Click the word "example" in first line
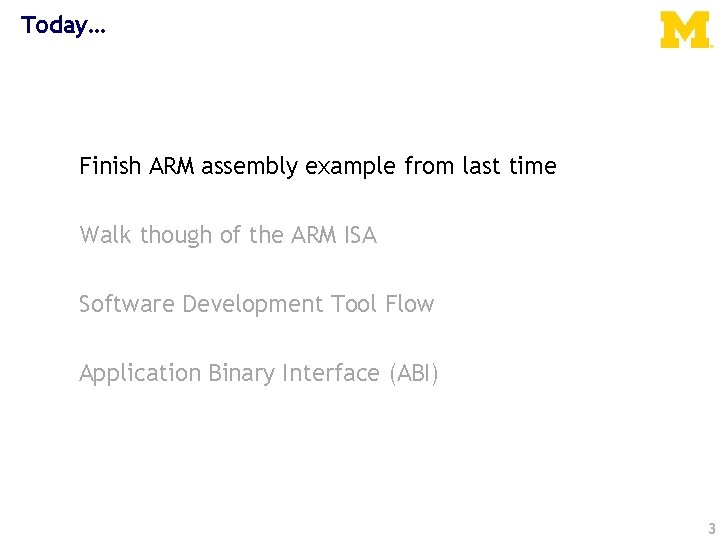The image size is (720, 540). 351,167
